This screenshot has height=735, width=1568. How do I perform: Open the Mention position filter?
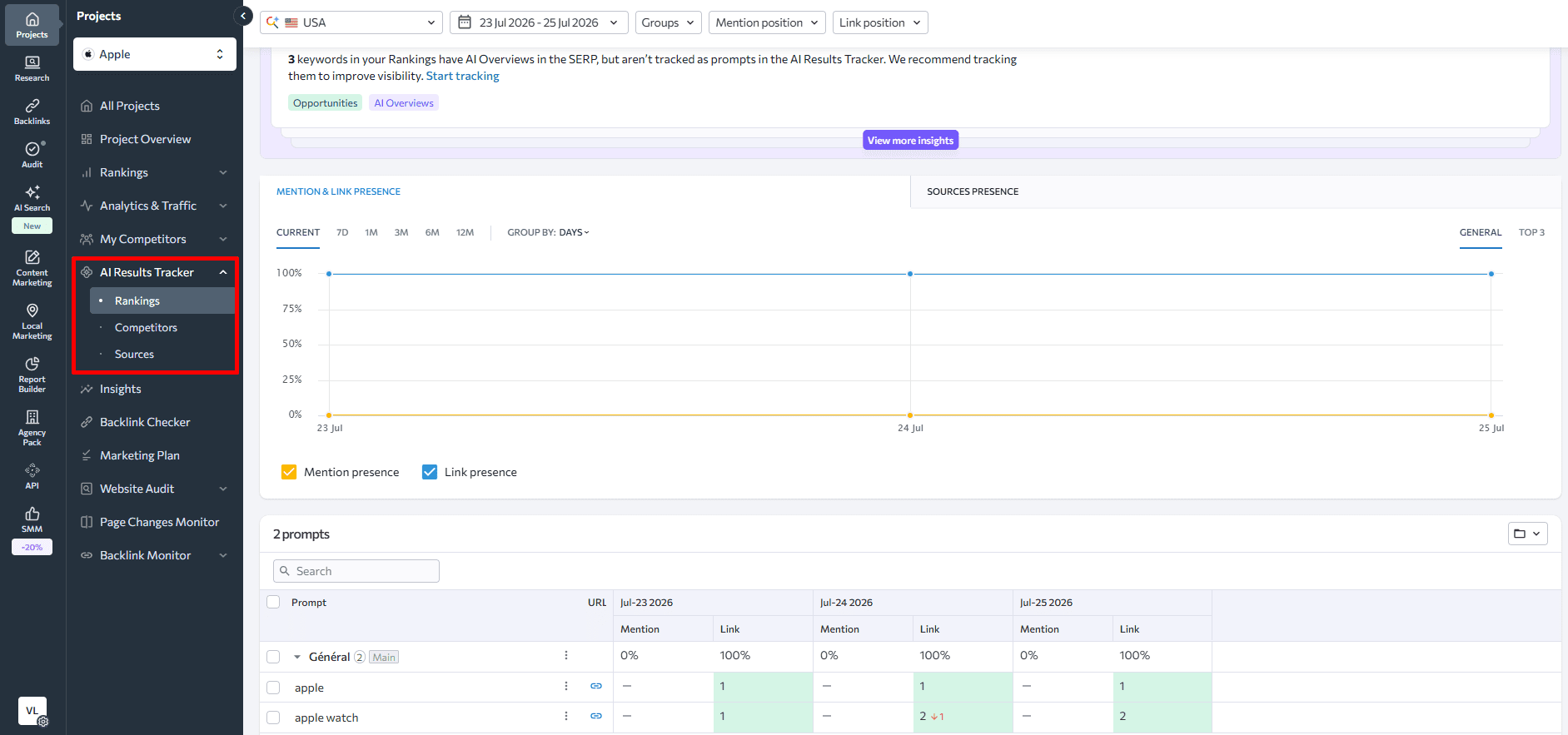(x=767, y=22)
